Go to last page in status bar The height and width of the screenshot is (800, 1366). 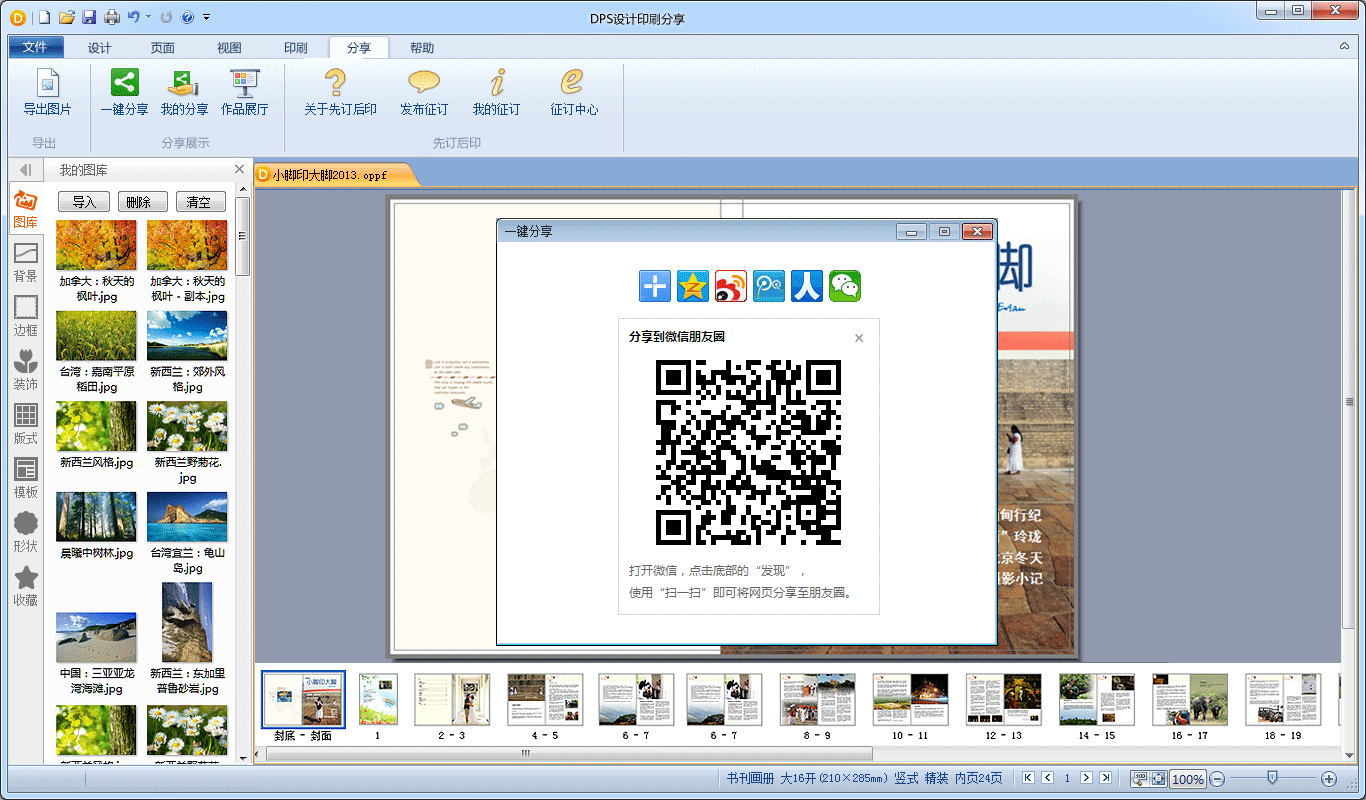click(x=1105, y=778)
